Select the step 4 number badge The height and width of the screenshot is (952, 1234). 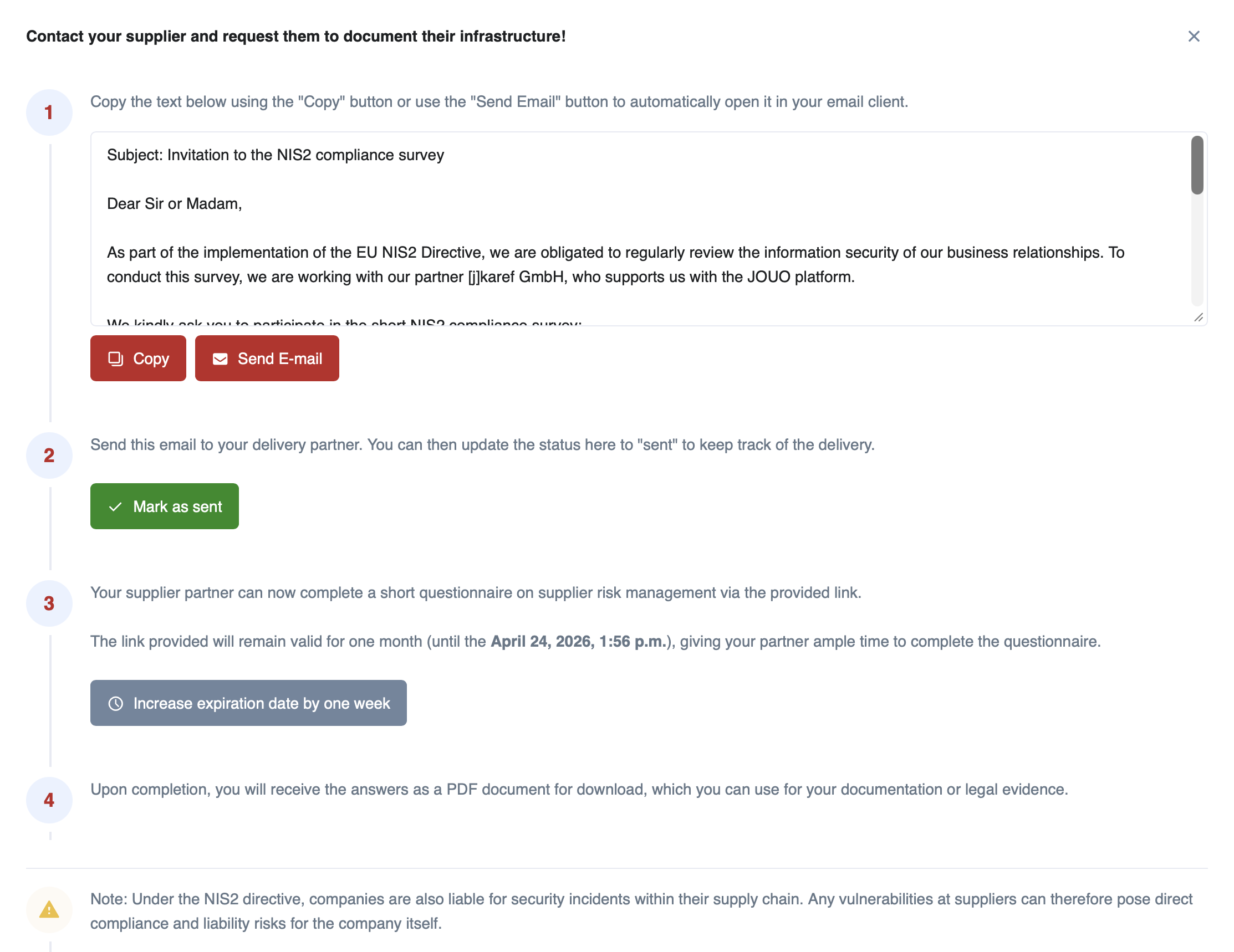click(49, 800)
